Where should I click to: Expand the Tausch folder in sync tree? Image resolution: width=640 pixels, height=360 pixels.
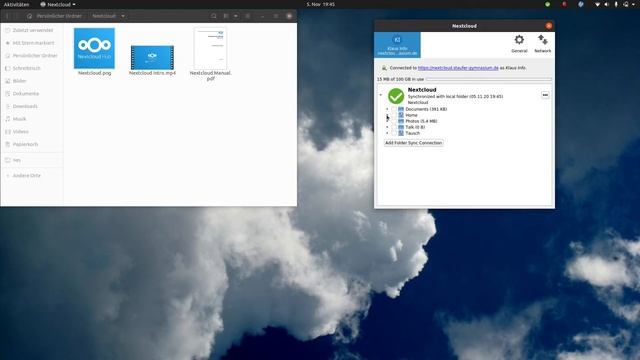tap(387, 133)
